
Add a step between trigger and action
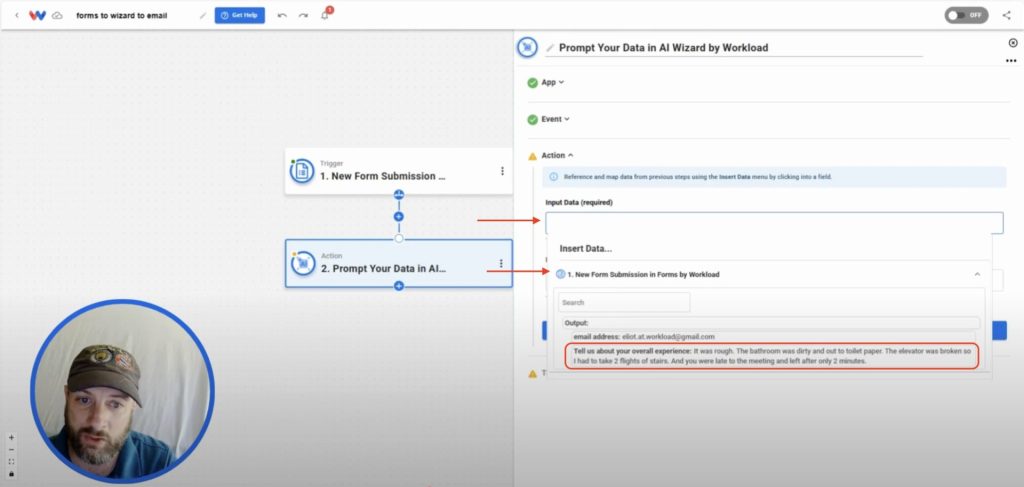click(x=399, y=216)
